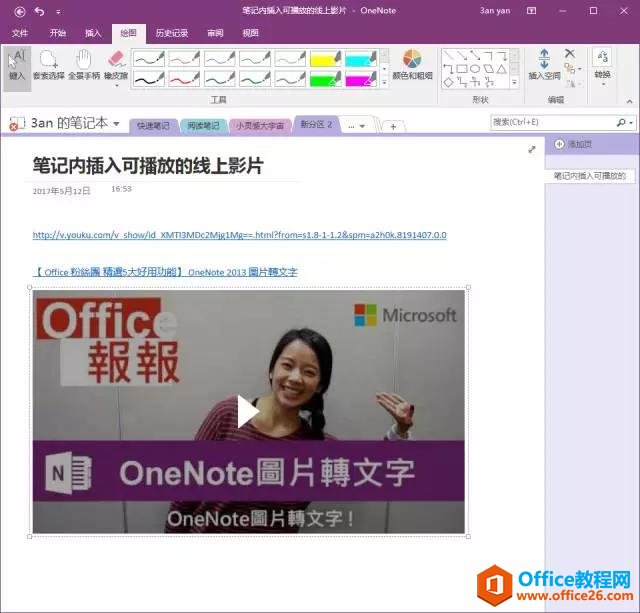This screenshot has width=640, height=613.
Task: Play the embedded OneNote video
Action: coord(248,412)
